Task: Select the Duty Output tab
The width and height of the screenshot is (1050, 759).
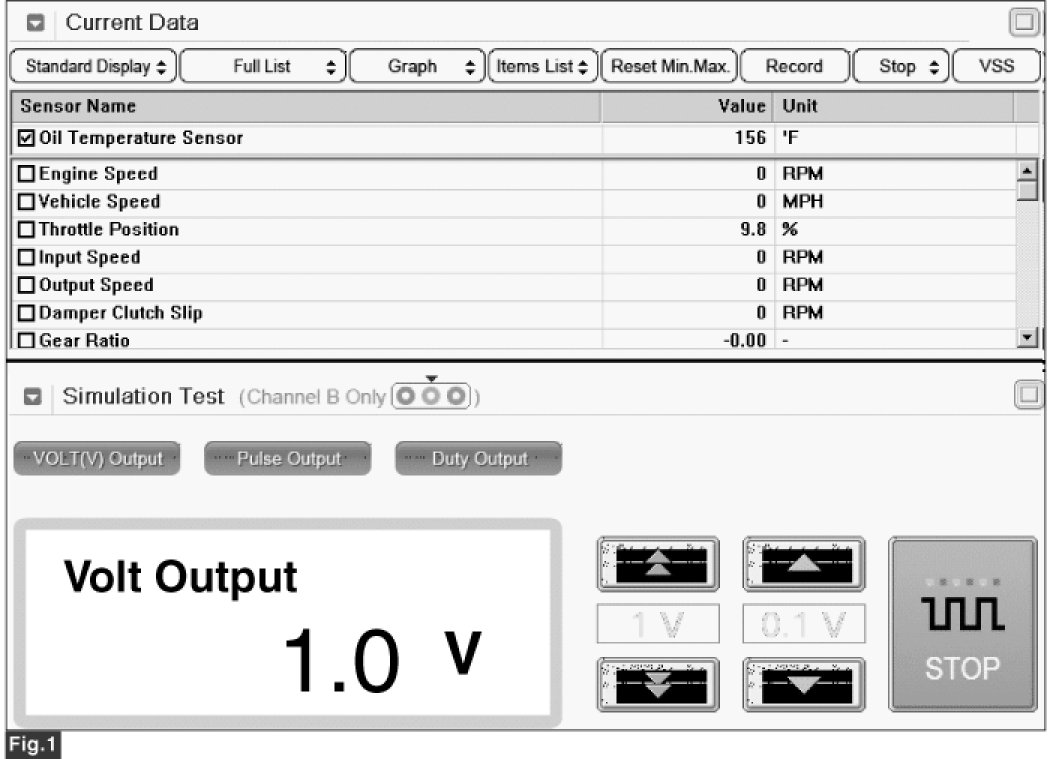Action: (478, 459)
